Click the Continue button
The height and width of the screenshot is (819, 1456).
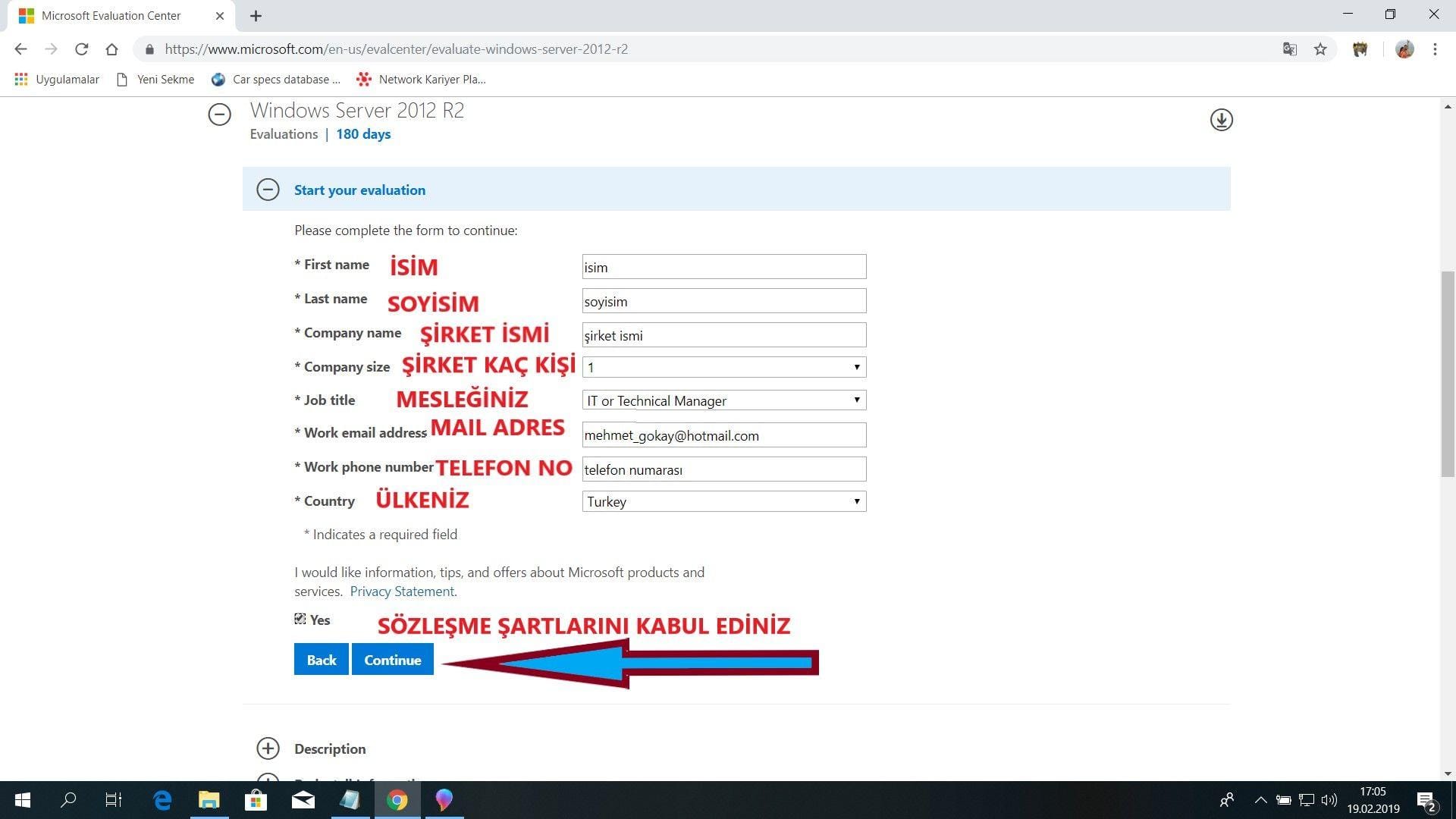tap(393, 659)
